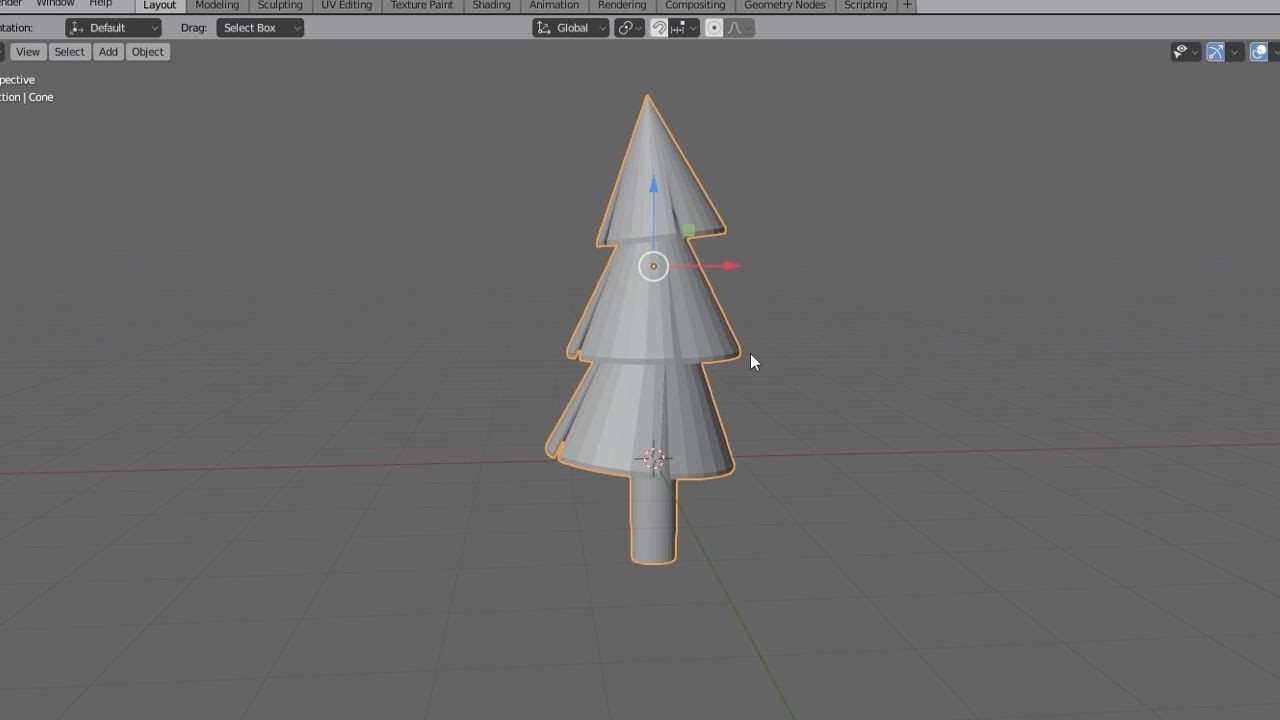Image resolution: width=1280 pixels, height=720 pixels.
Task: Click the red X-axis gizmo arrow
Action: [731, 266]
